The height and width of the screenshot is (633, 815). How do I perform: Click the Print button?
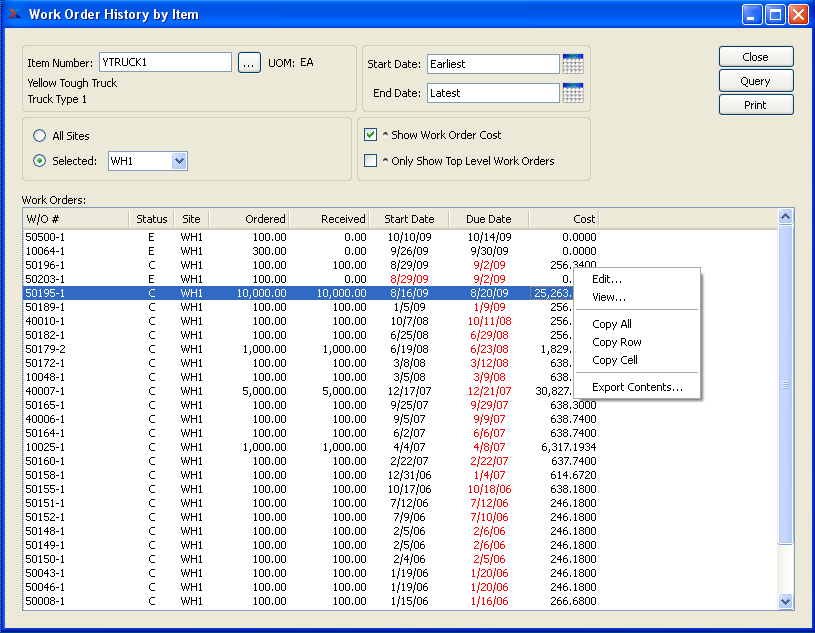click(755, 105)
